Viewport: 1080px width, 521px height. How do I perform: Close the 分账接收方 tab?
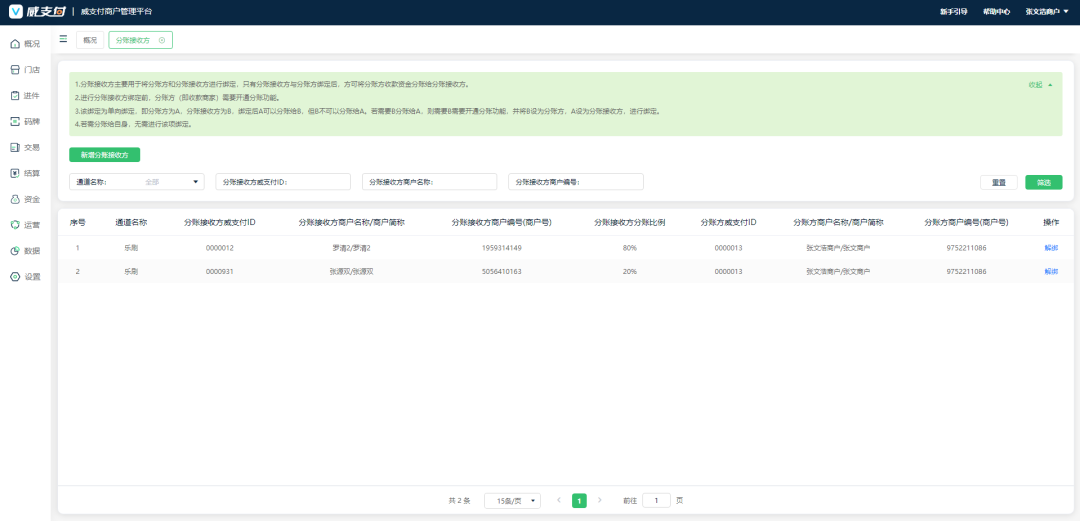pyautogui.click(x=162, y=40)
